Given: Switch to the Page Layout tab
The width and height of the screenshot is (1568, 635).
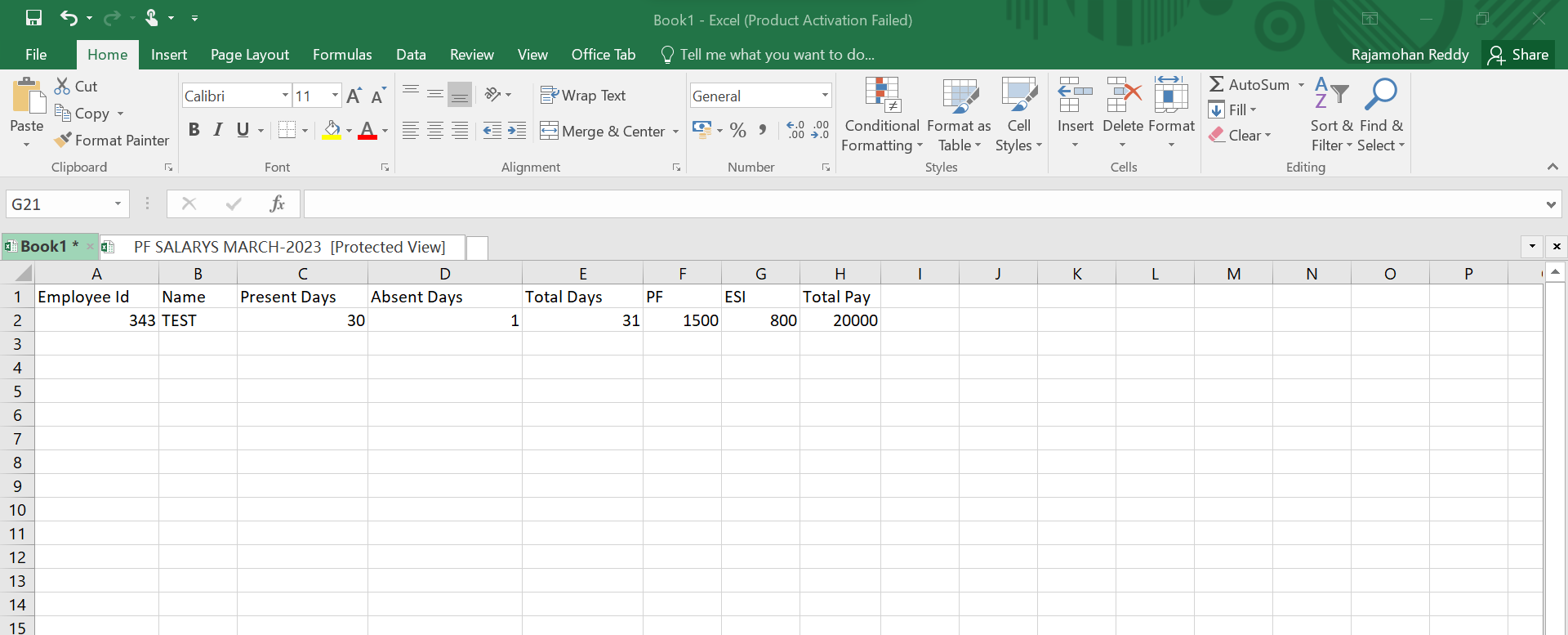Looking at the screenshot, I should click(250, 55).
